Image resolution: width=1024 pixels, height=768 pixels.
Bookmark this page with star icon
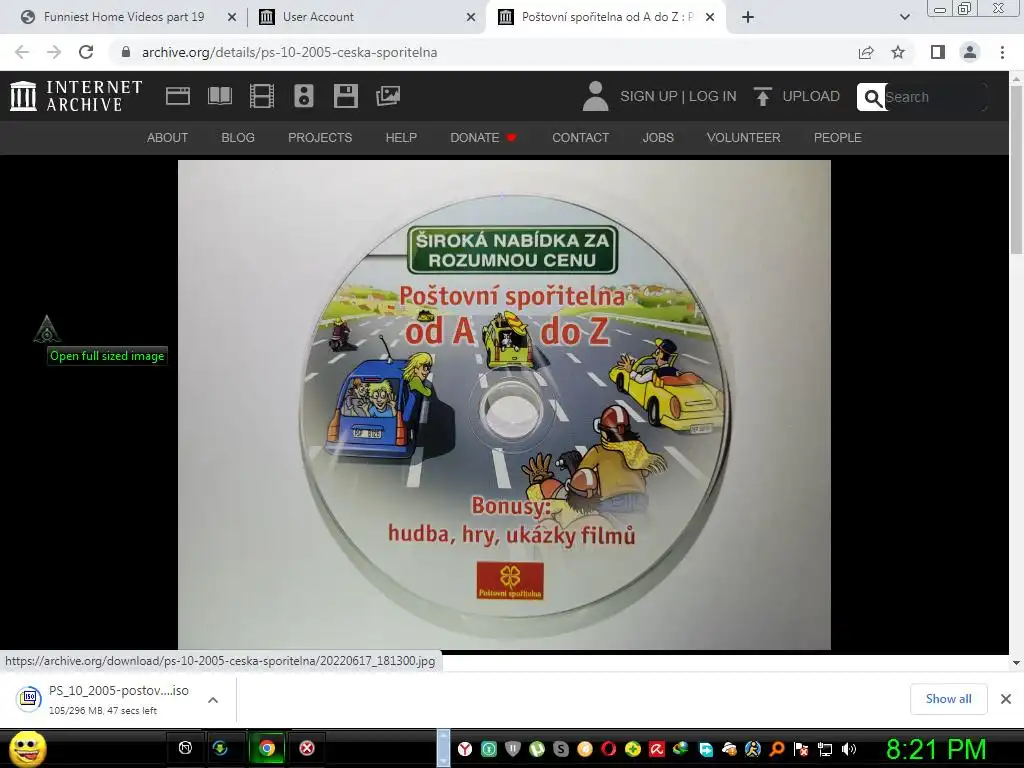tap(898, 52)
